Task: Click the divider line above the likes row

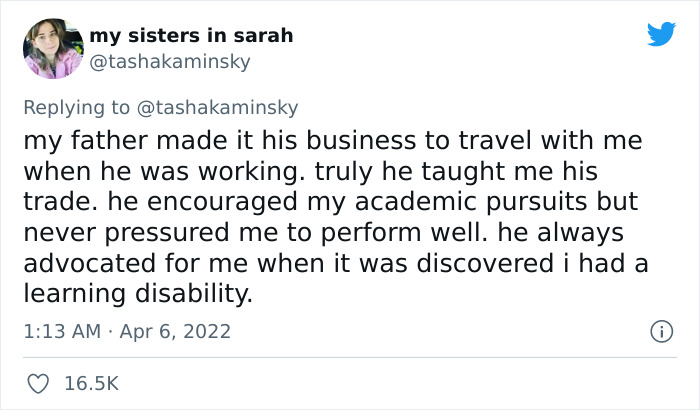Action: click(x=349, y=357)
